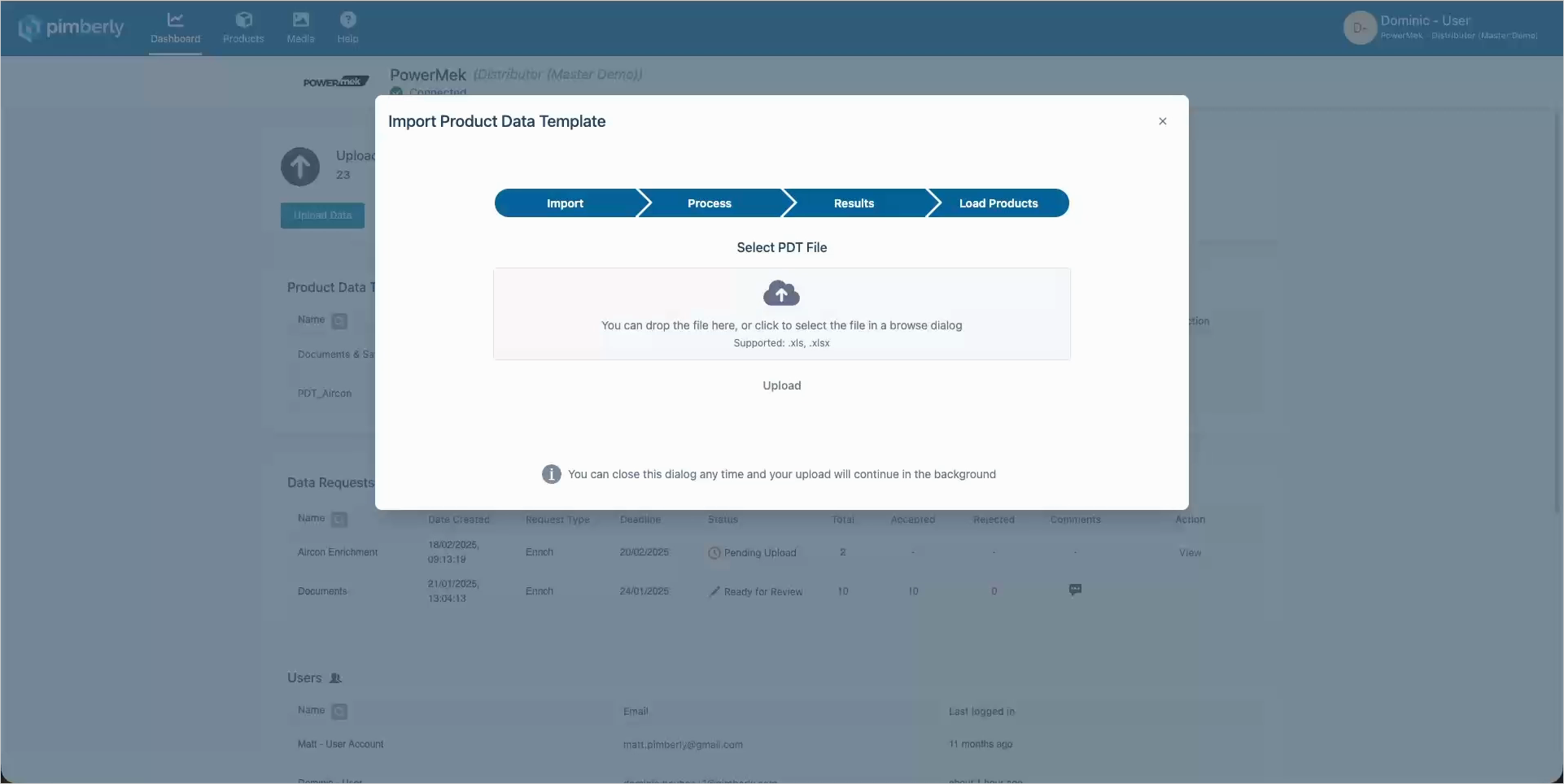The width and height of the screenshot is (1564, 784).
Task: Click the Ready for Review pencil icon
Action: [x=714, y=591]
